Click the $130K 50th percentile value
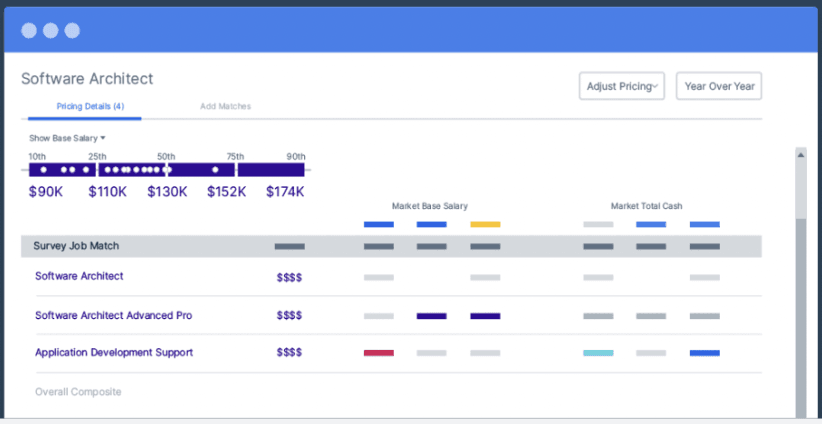The width and height of the screenshot is (822, 424). 167,191
